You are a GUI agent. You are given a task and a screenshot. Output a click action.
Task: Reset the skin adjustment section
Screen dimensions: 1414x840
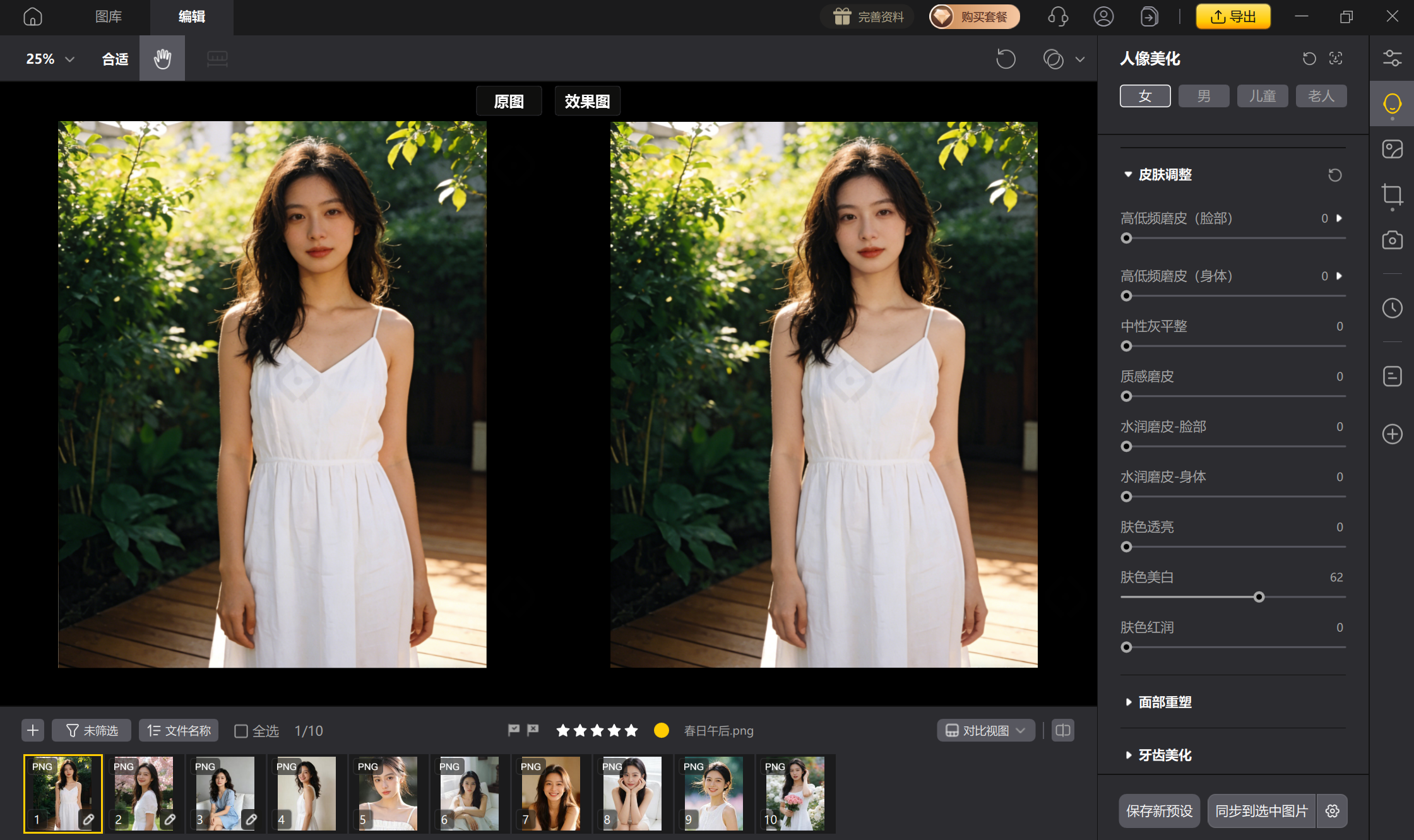pyautogui.click(x=1334, y=175)
